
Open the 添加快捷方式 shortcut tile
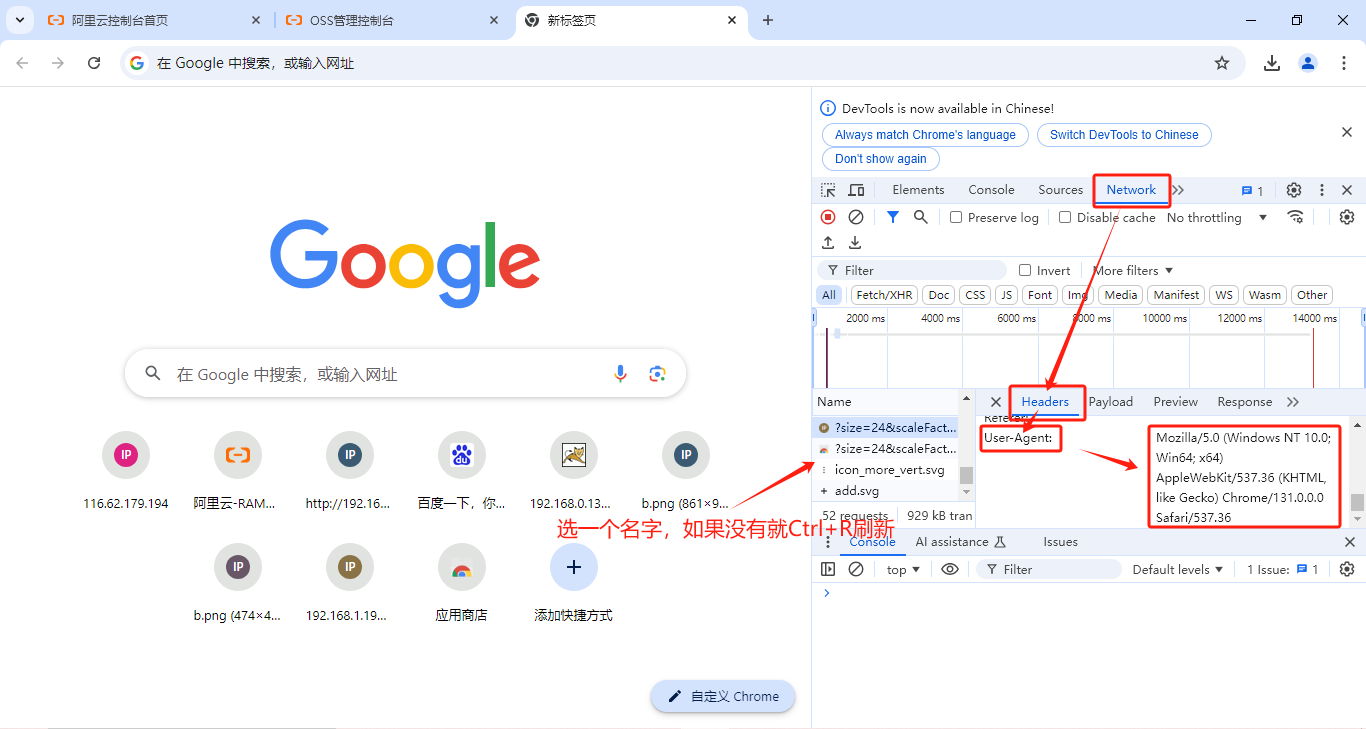coord(573,583)
